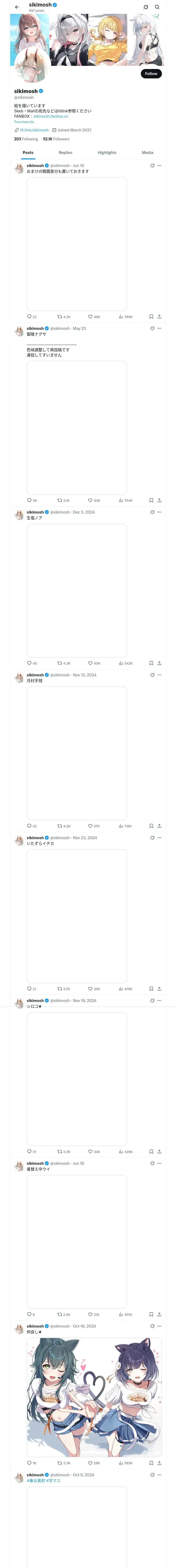Image resolution: width=176 pixels, height=1568 pixels.
Task: Open the lit.link/sikimosh link
Action: (x=34, y=130)
